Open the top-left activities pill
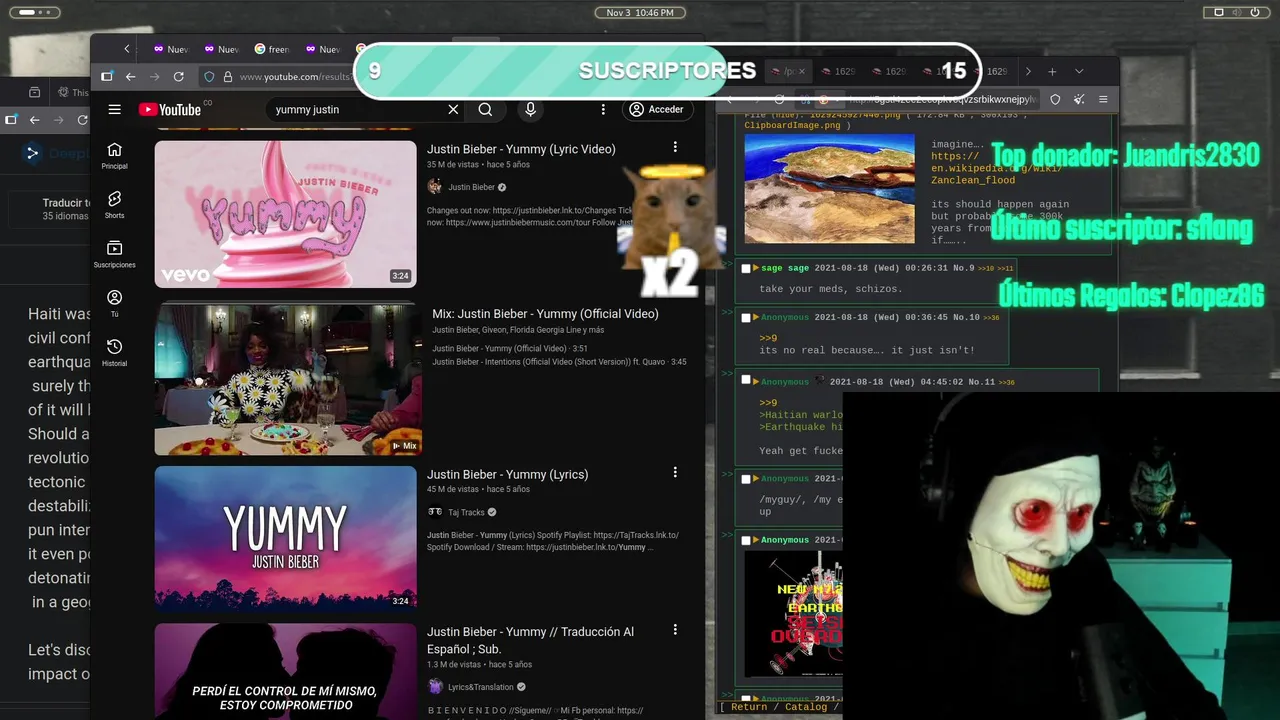 [33, 13]
